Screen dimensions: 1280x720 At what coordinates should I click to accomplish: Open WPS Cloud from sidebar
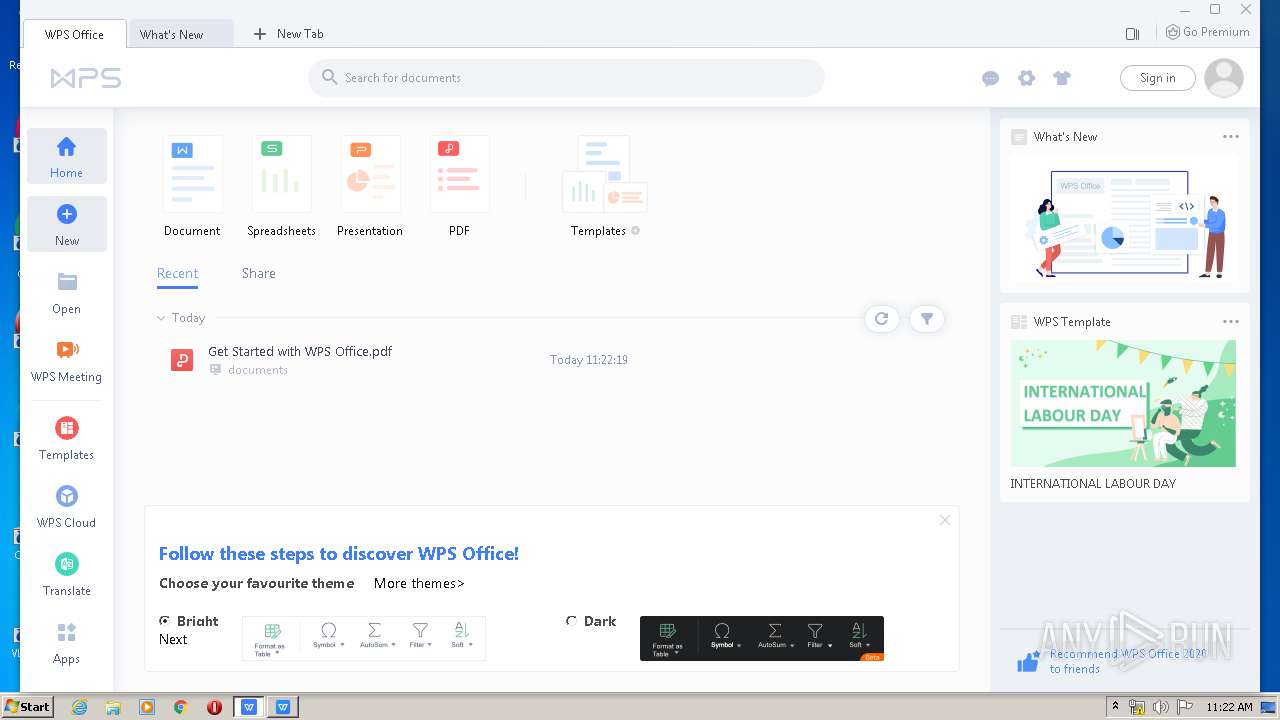[67, 506]
